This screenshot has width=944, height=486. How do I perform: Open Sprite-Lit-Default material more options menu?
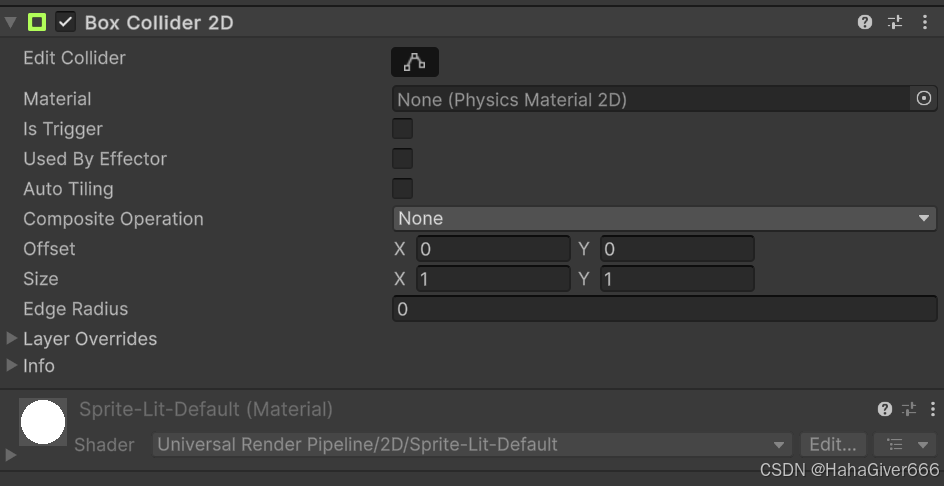click(932, 409)
